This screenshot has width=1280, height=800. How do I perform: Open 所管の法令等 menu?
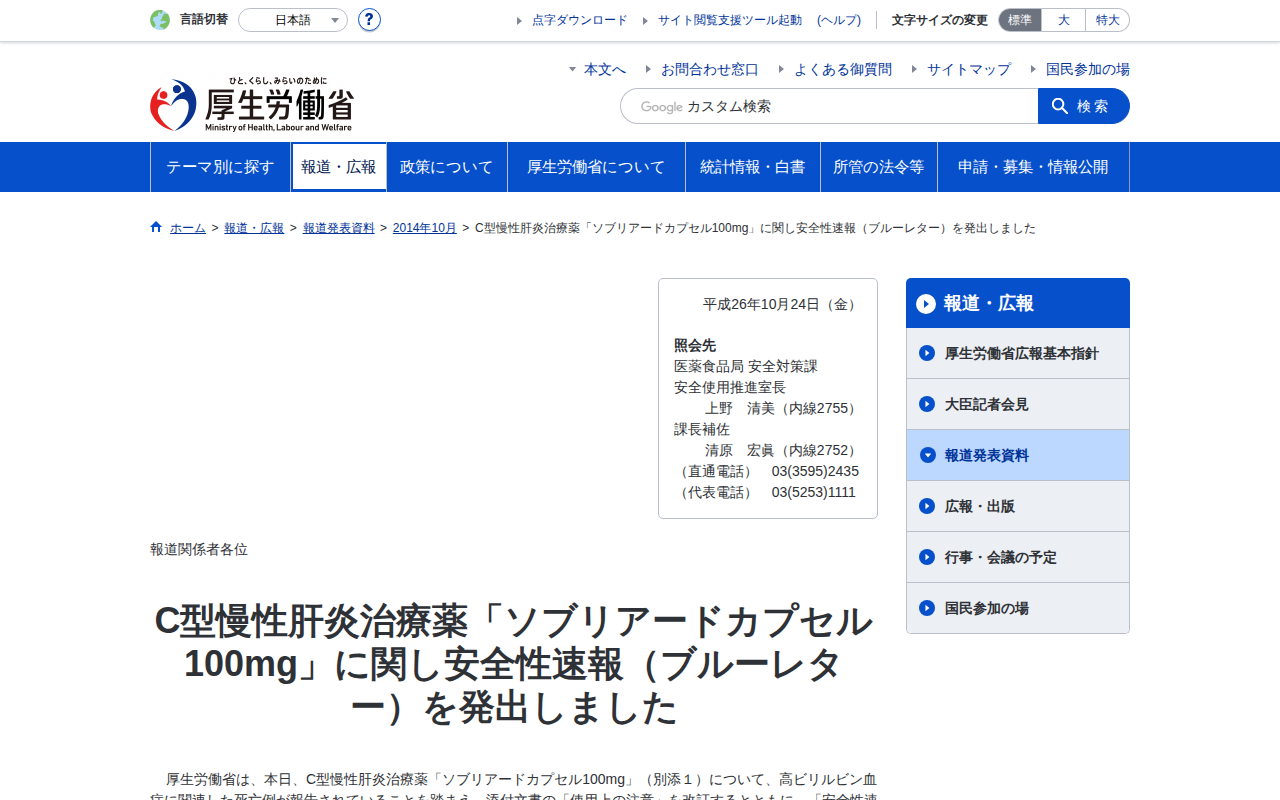pyautogui.click(x=879, y=167)
